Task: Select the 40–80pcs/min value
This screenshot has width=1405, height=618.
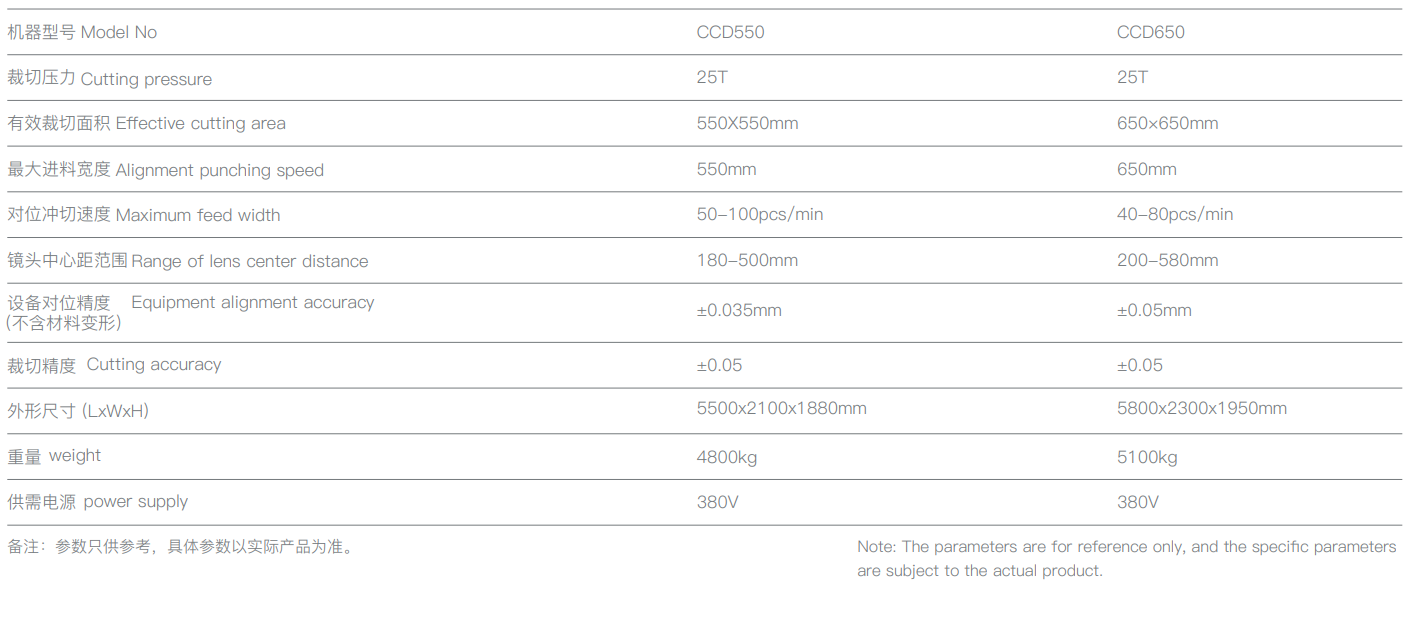Action: pos(1174,215)
